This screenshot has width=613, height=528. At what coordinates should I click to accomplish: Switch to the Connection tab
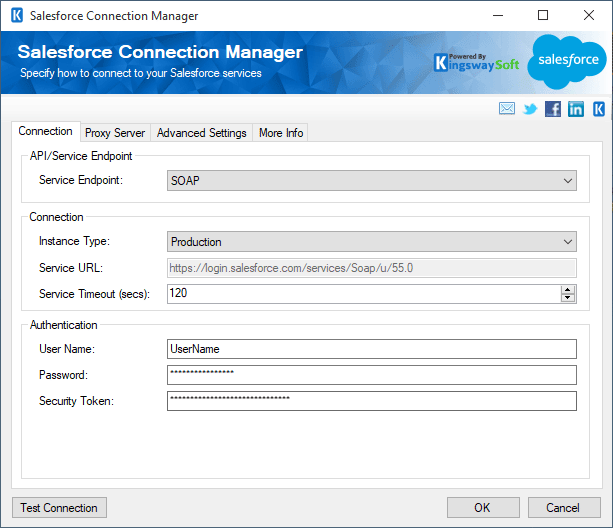(45, 131)
